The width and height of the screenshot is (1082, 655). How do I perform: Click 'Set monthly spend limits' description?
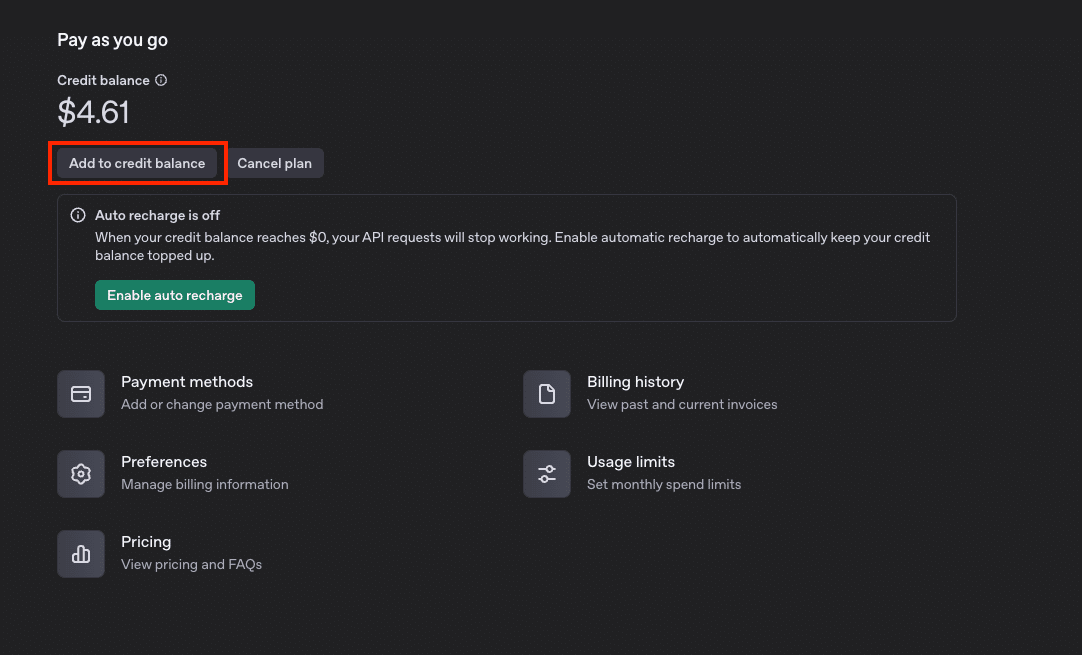pos(664,485)
